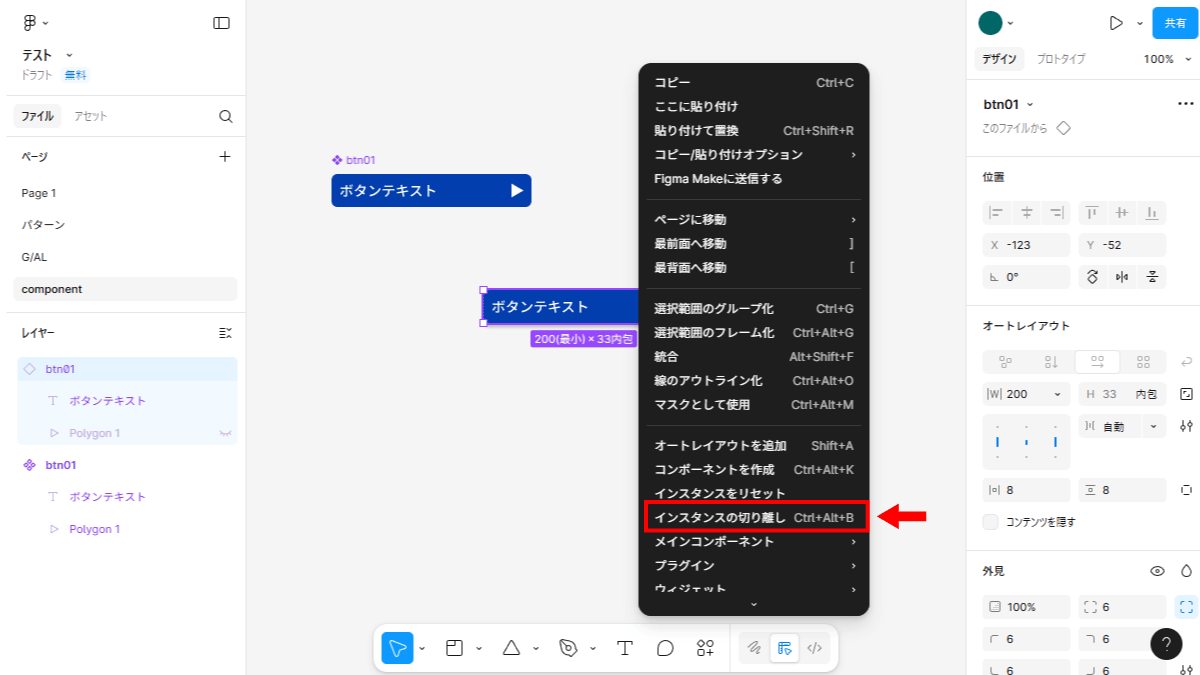Choose the Pen tool in toolbar
This screenshot has width=1200, height=675.
point(568,648)
